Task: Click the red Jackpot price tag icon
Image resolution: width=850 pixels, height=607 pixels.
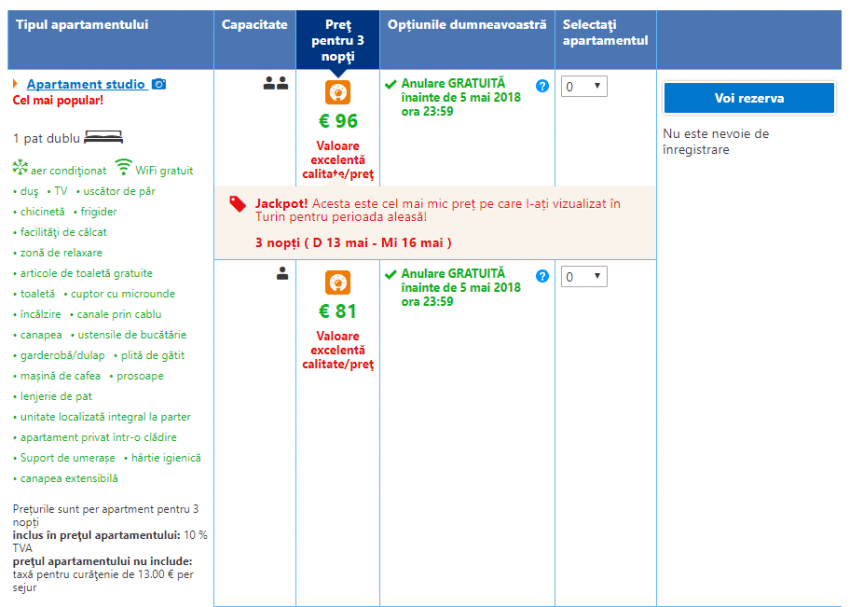Action: click(x=237, y=203)
